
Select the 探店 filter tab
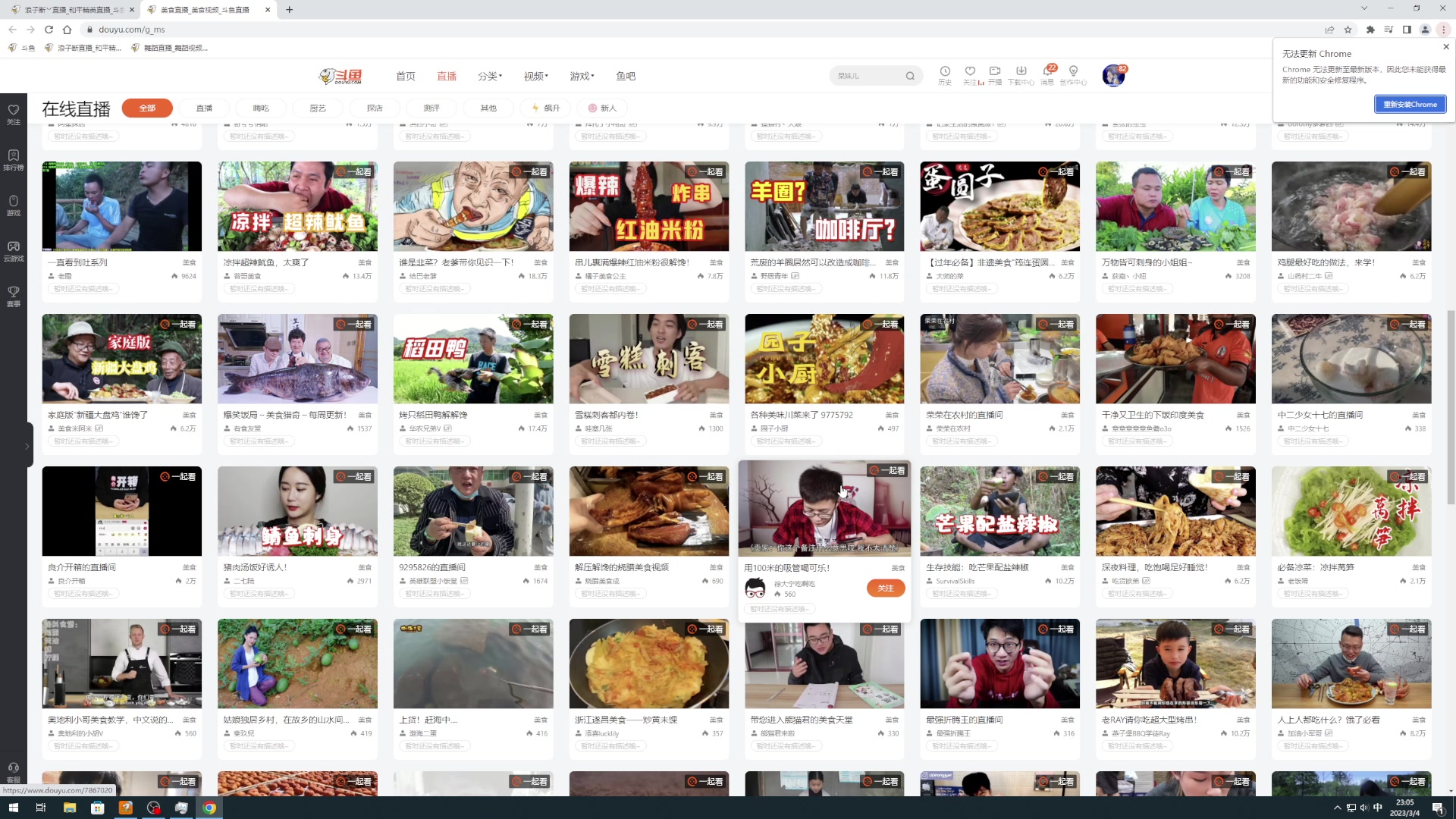click(375, 108)
